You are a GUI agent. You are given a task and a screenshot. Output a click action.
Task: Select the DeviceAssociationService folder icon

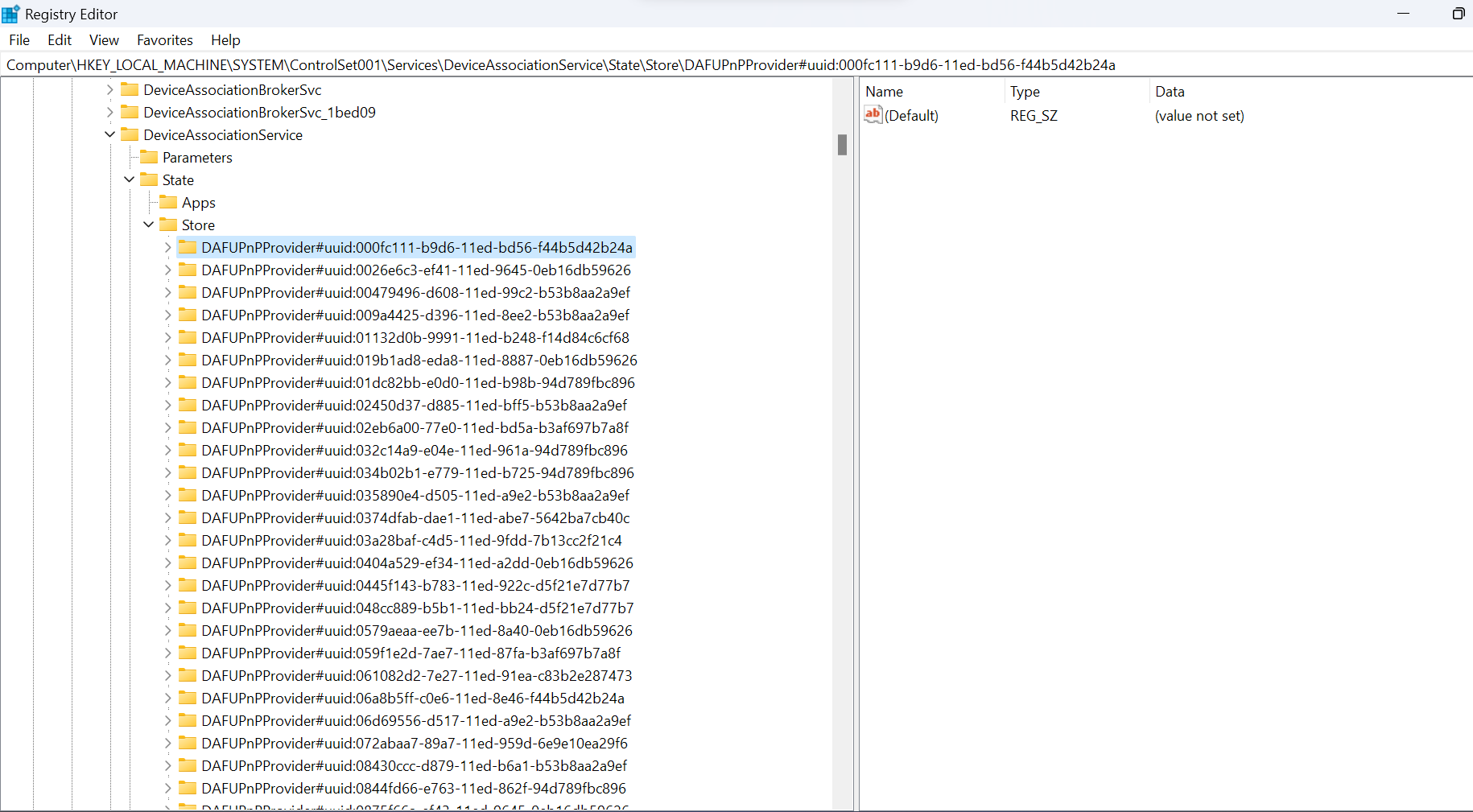coord(130,134)
